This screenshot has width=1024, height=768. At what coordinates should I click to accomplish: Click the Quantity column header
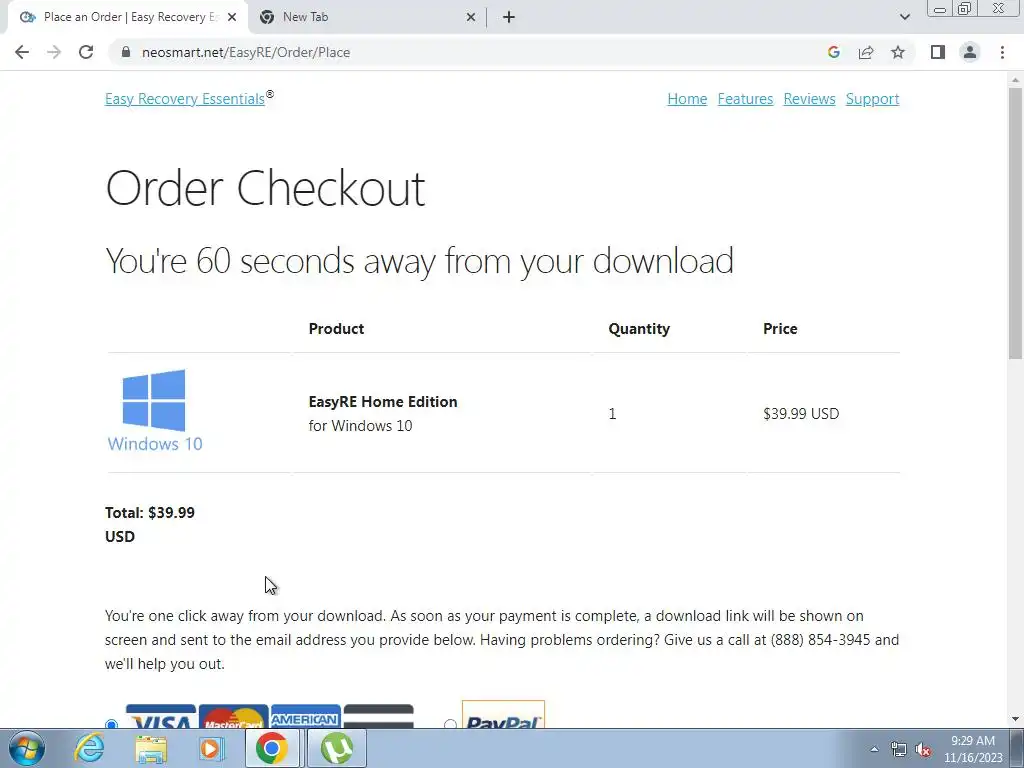click(x=639, y=328)
